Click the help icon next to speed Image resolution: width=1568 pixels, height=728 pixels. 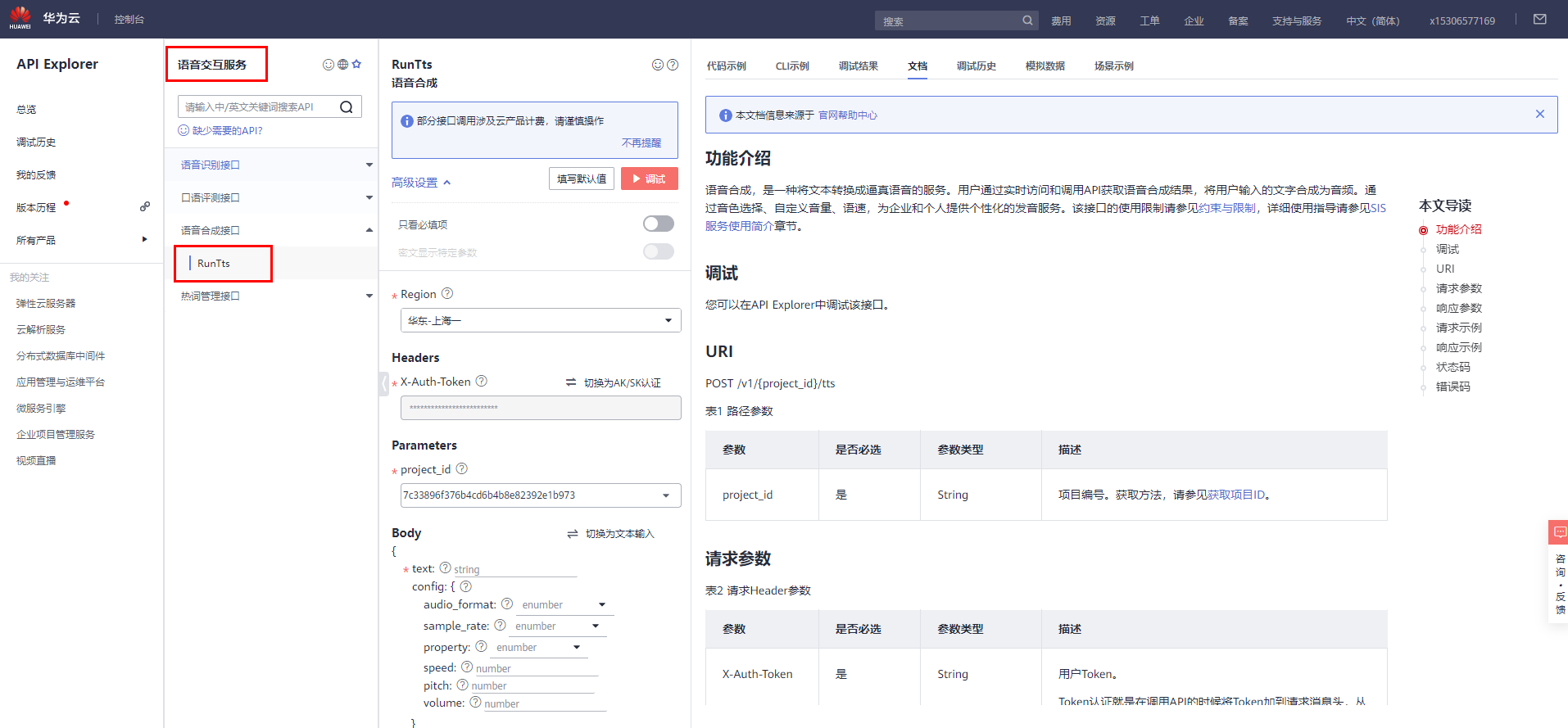click(467, 667)
